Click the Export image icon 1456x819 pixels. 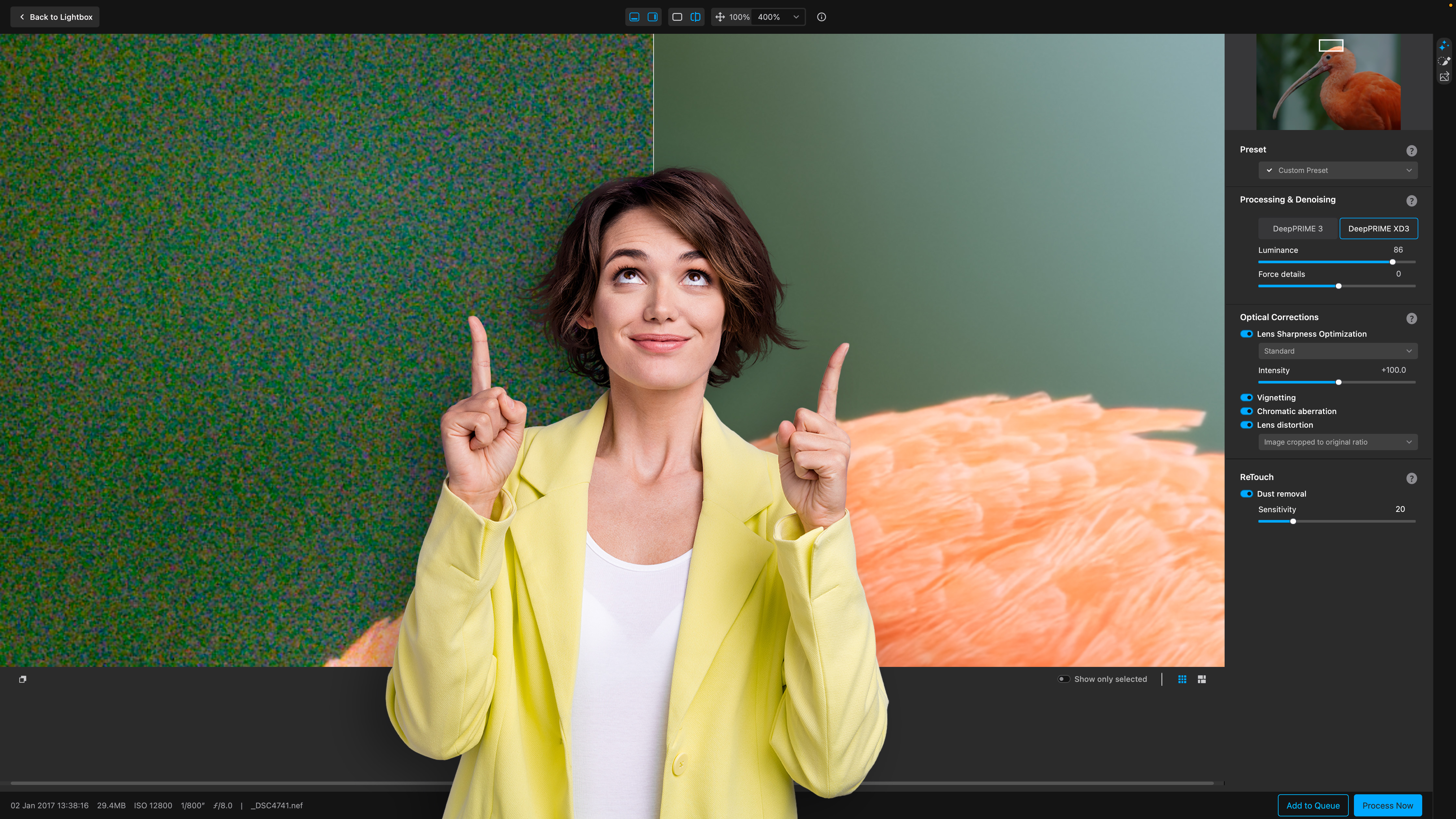click(x=1445, y=77)
